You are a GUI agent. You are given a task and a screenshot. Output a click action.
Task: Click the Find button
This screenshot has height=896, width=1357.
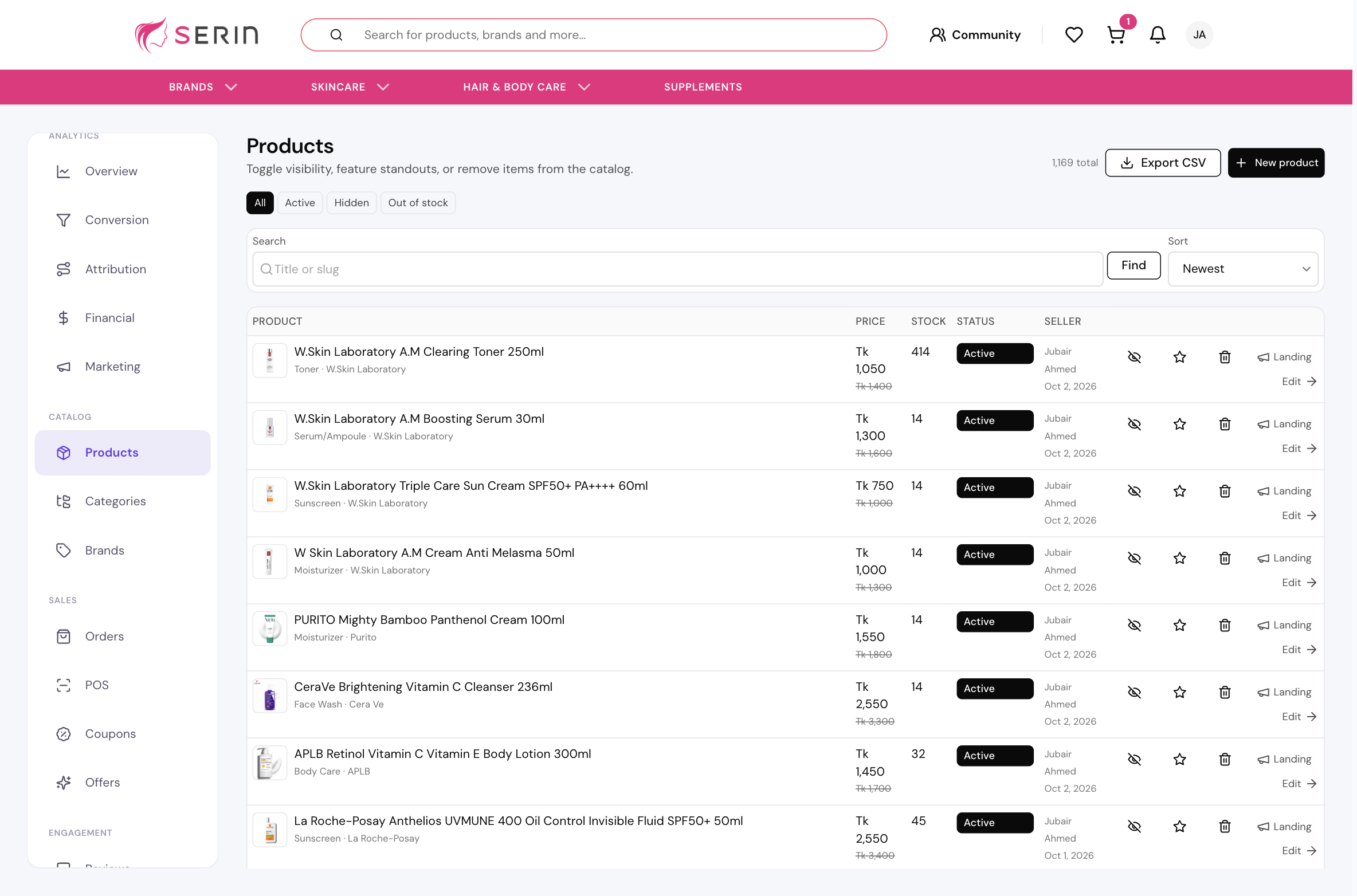(x=1134, y=265)
